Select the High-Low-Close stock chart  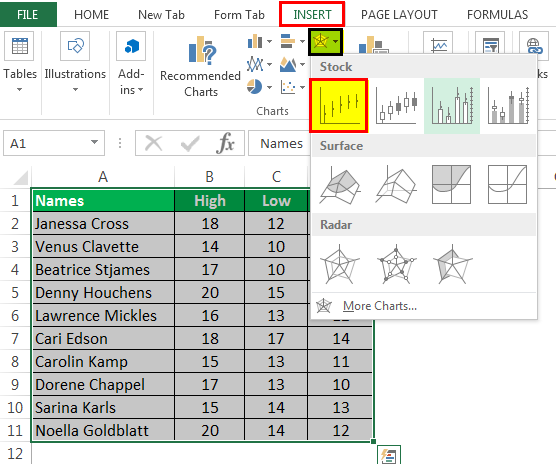(x=339, y=106)
